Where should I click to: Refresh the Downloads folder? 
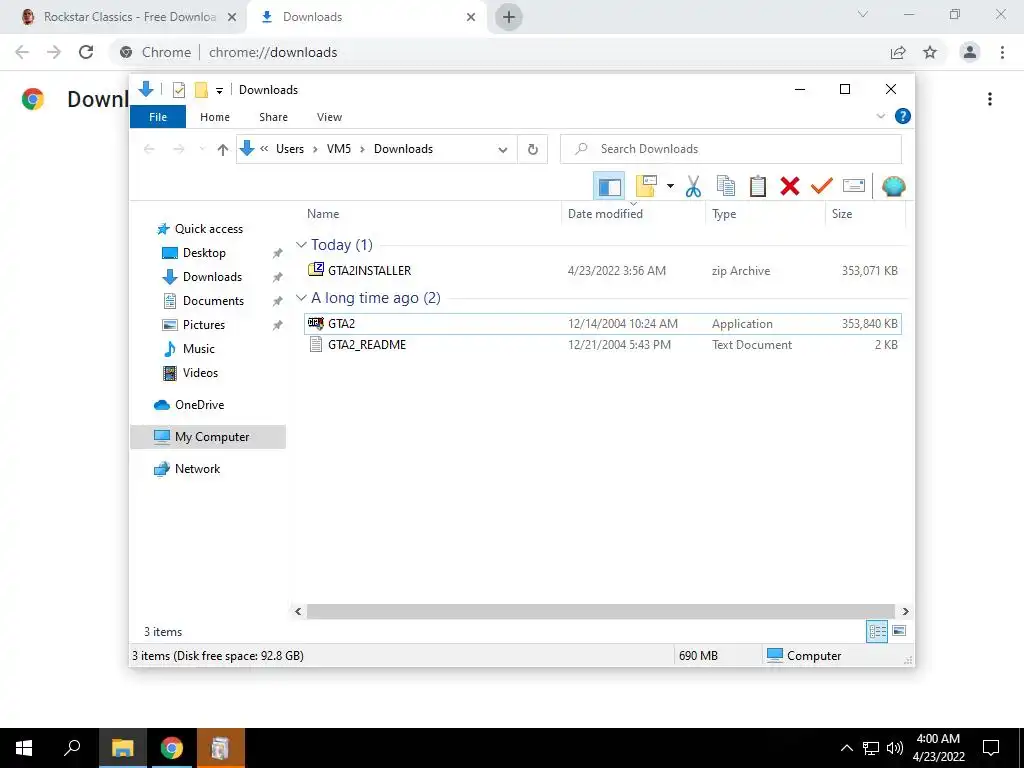coord(533,150)
